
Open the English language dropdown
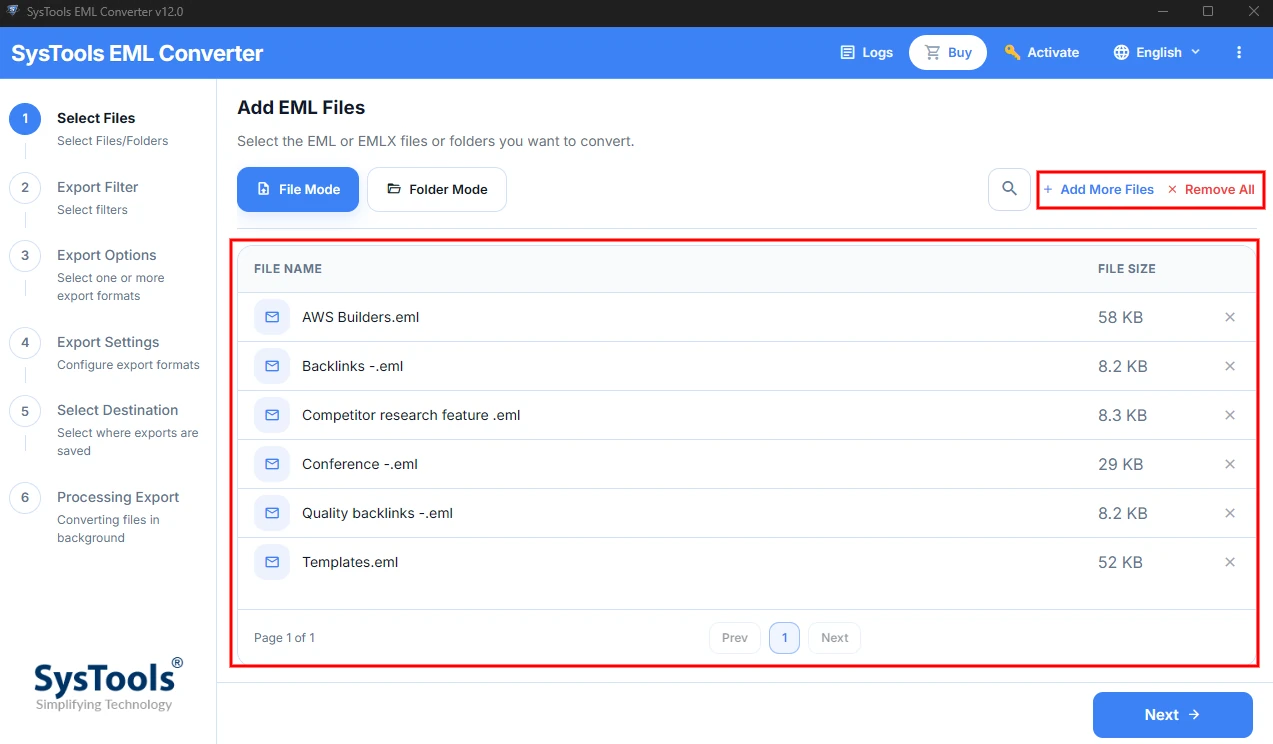(1157, 52)
